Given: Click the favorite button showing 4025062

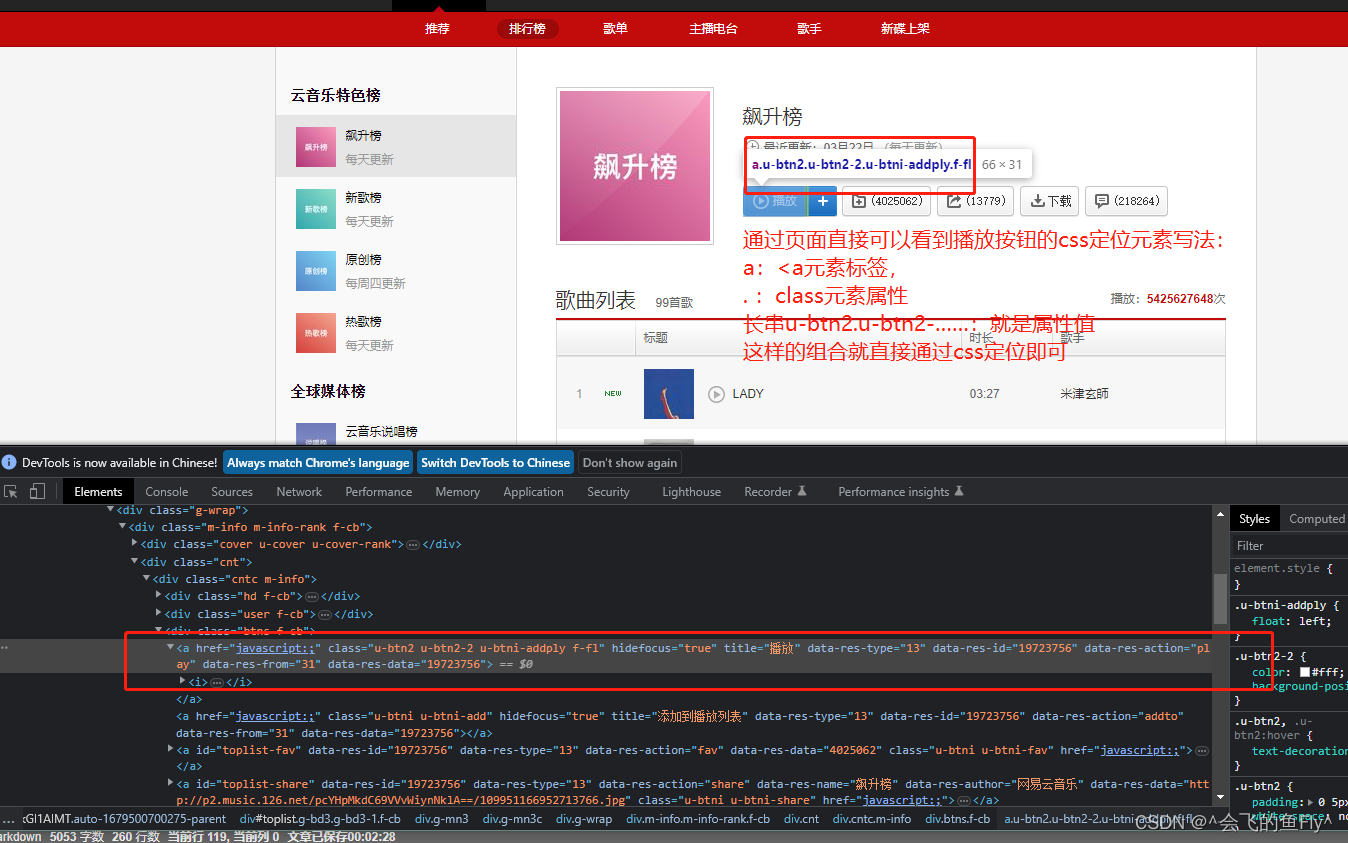Looking at the screenshot, I should coord(887,201).
